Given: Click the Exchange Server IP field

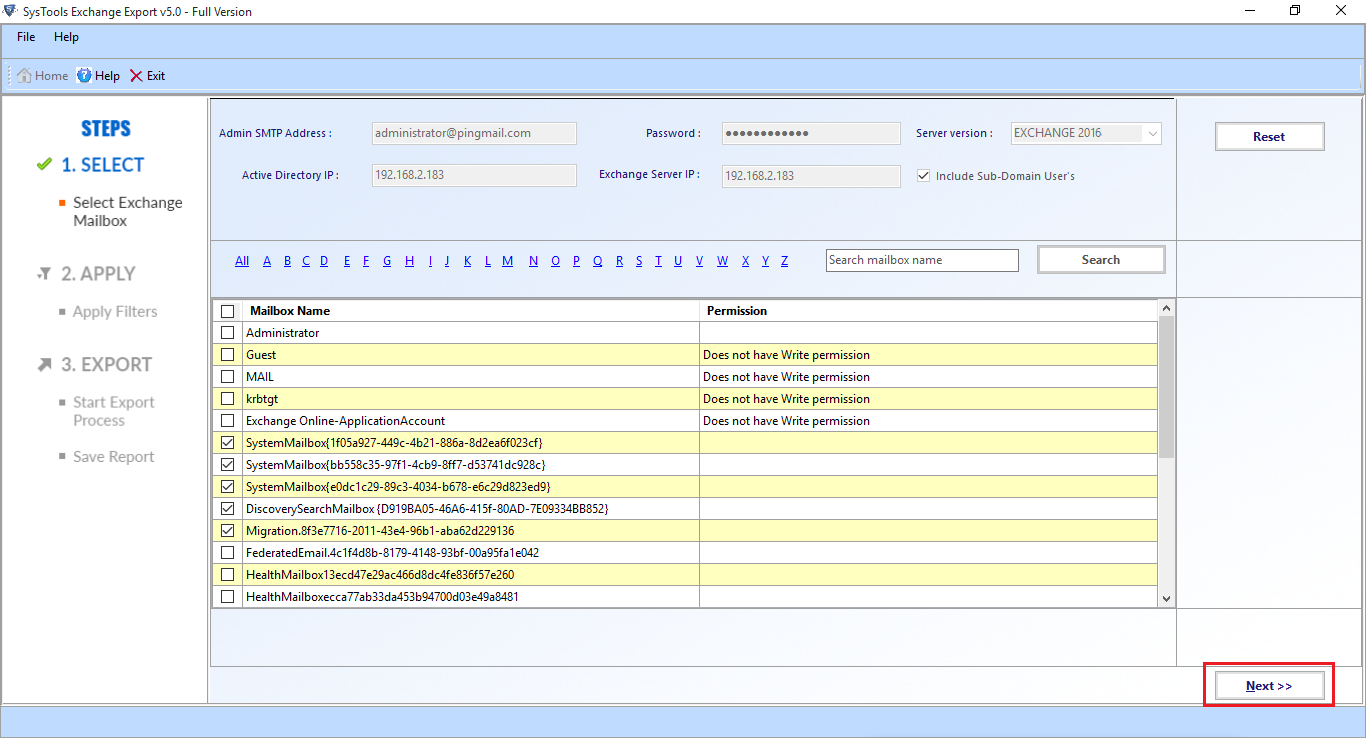Looking at the screenshot, I should click(x=811, y=175).
